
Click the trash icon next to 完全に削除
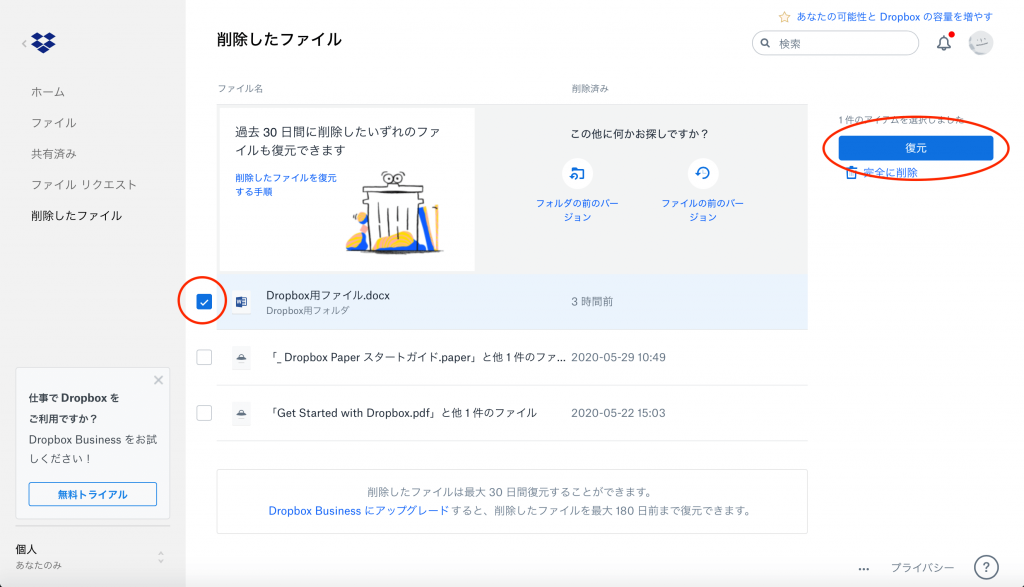click(x=851, y=172)
